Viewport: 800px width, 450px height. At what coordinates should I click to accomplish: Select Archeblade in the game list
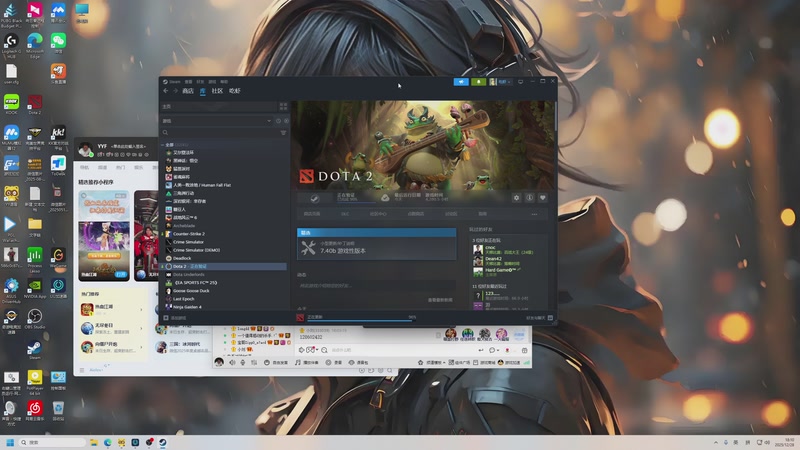(184, 226)
